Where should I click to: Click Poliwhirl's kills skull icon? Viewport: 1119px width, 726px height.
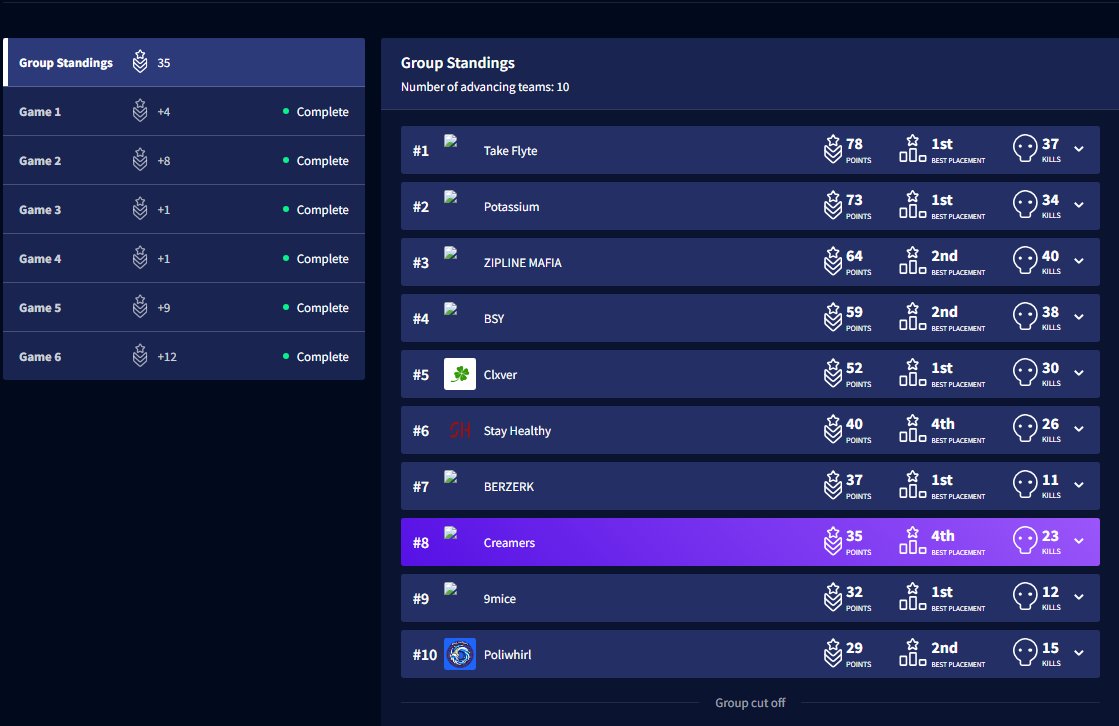(1025, 652)
